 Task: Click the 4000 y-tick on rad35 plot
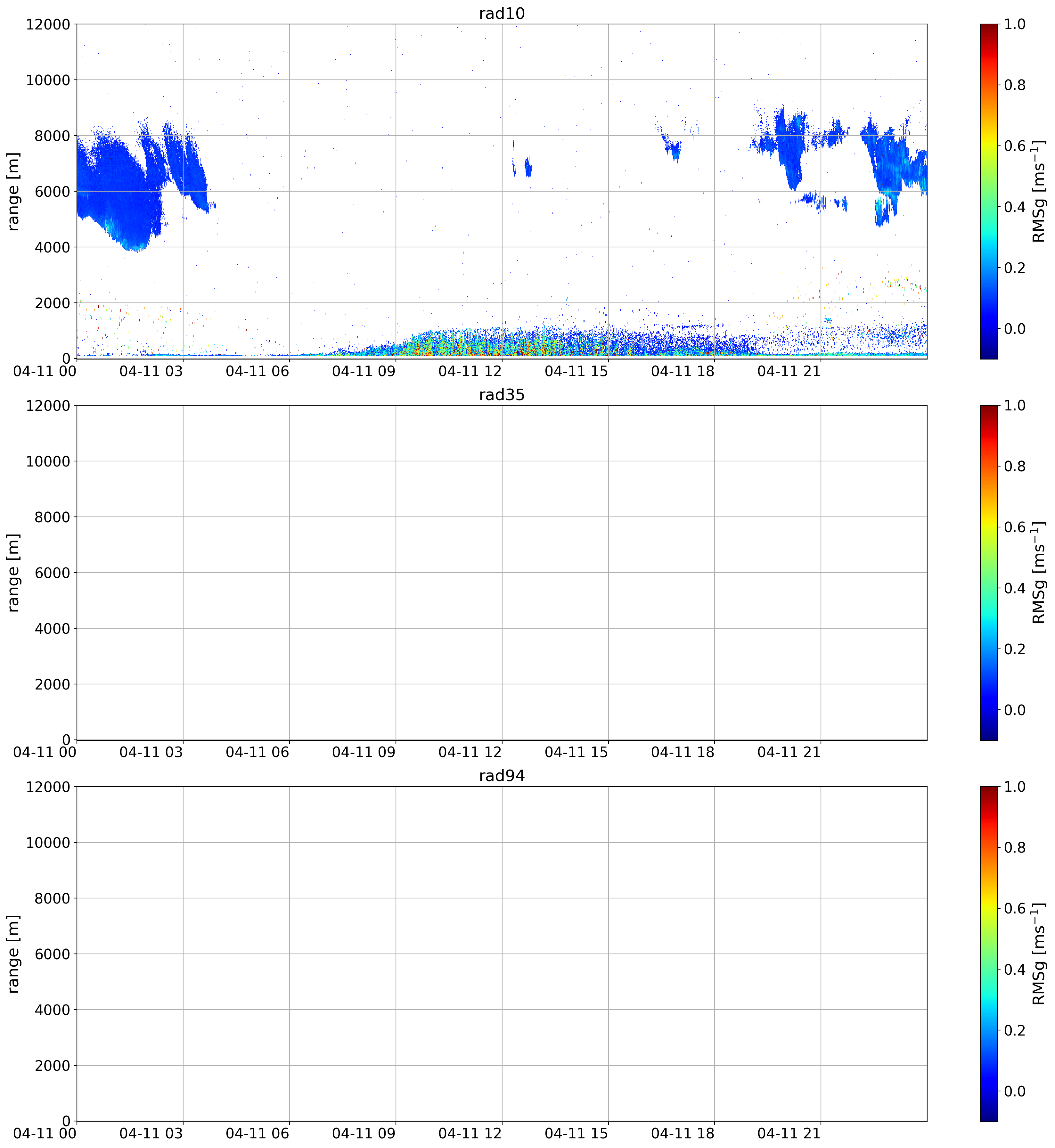(x=53, y=629)
